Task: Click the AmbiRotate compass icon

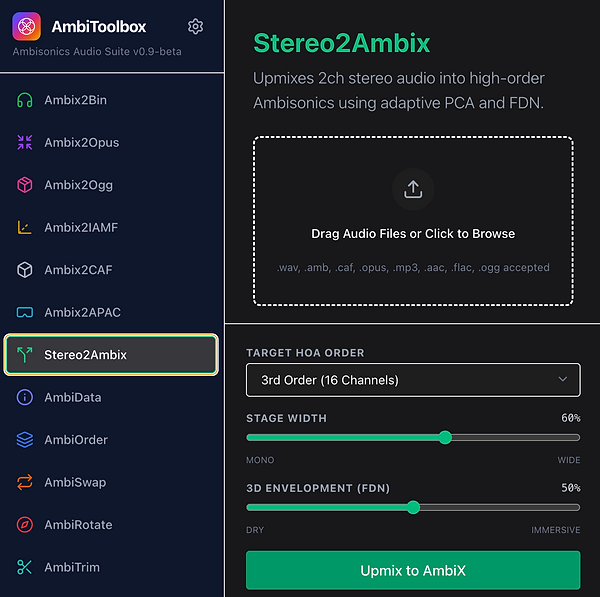Action: [25, 525]
